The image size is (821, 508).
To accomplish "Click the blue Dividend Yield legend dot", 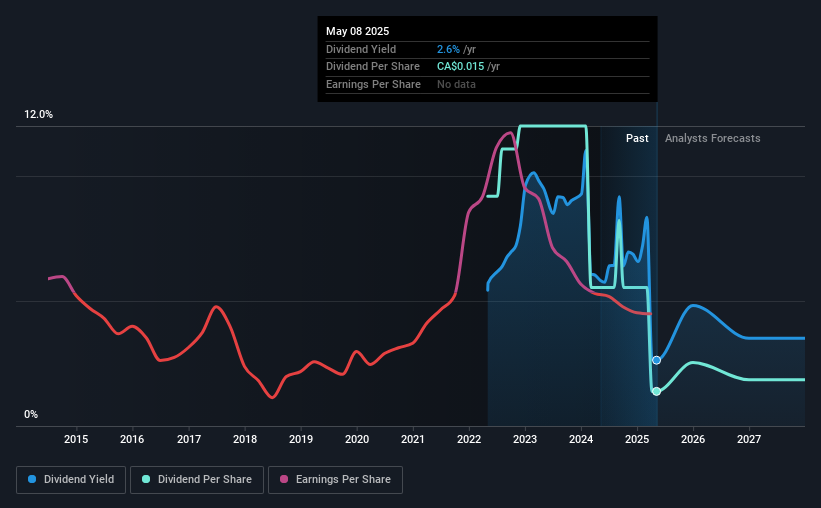I will point(32,479).
